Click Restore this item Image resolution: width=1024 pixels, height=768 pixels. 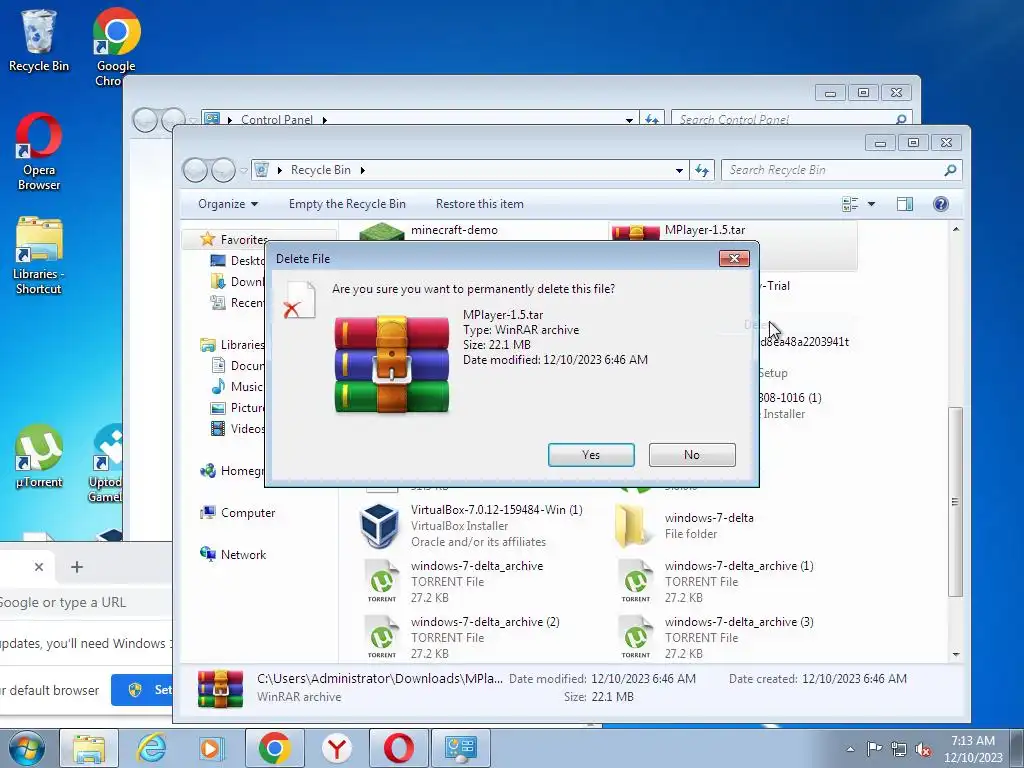tap(479, 204)
